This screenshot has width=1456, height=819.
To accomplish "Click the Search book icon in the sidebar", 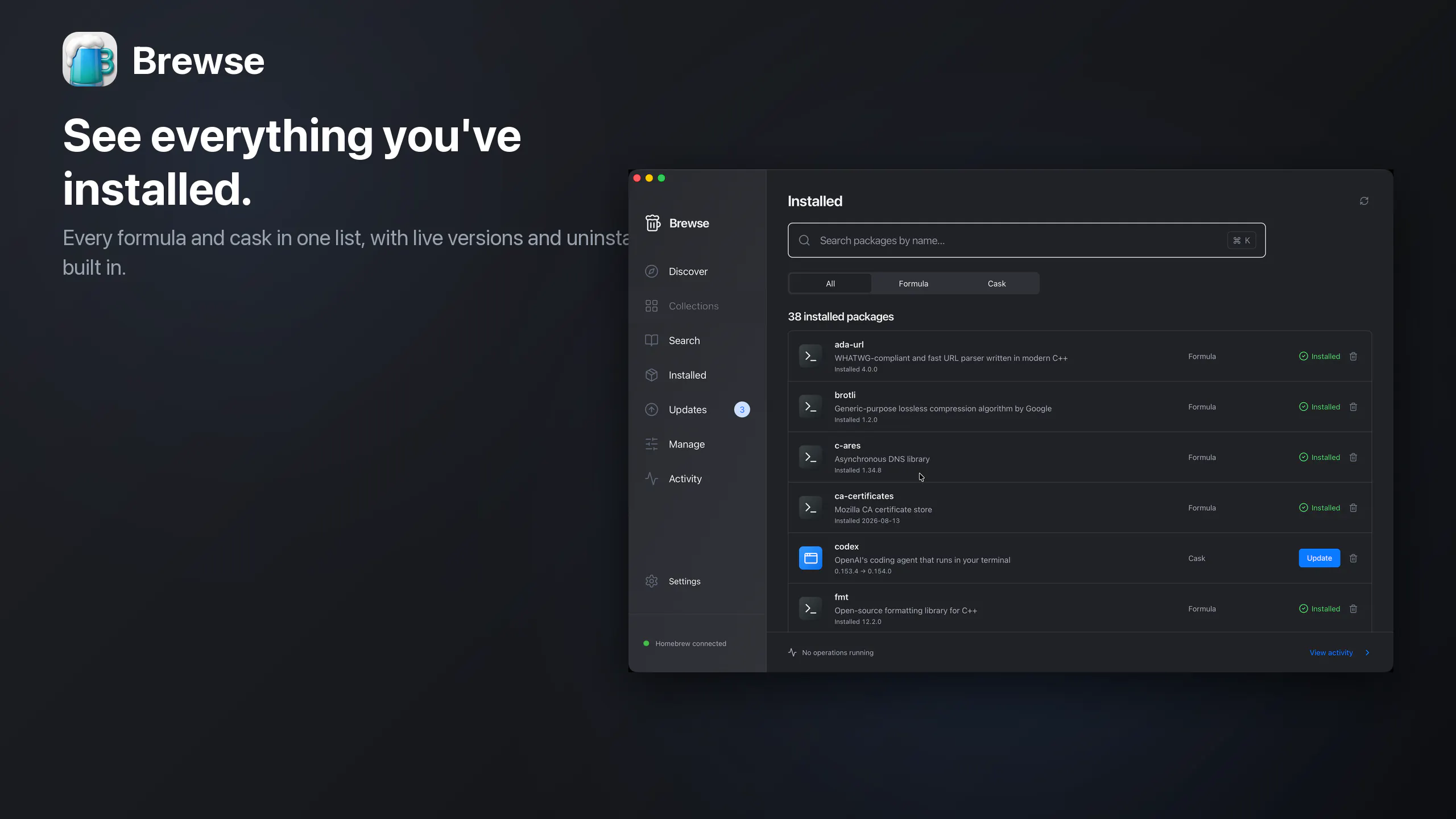I will pos(652,340).
